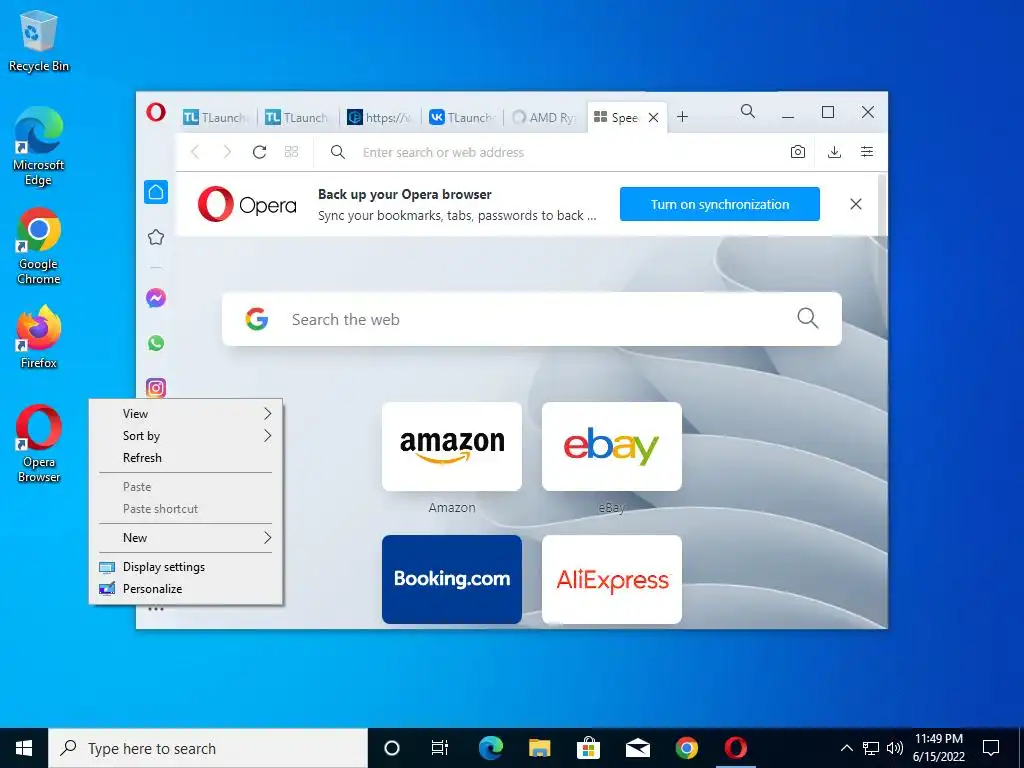Open the Speed Dial grid icon in toolbar
1024x768 pixels.
(291, 152)
